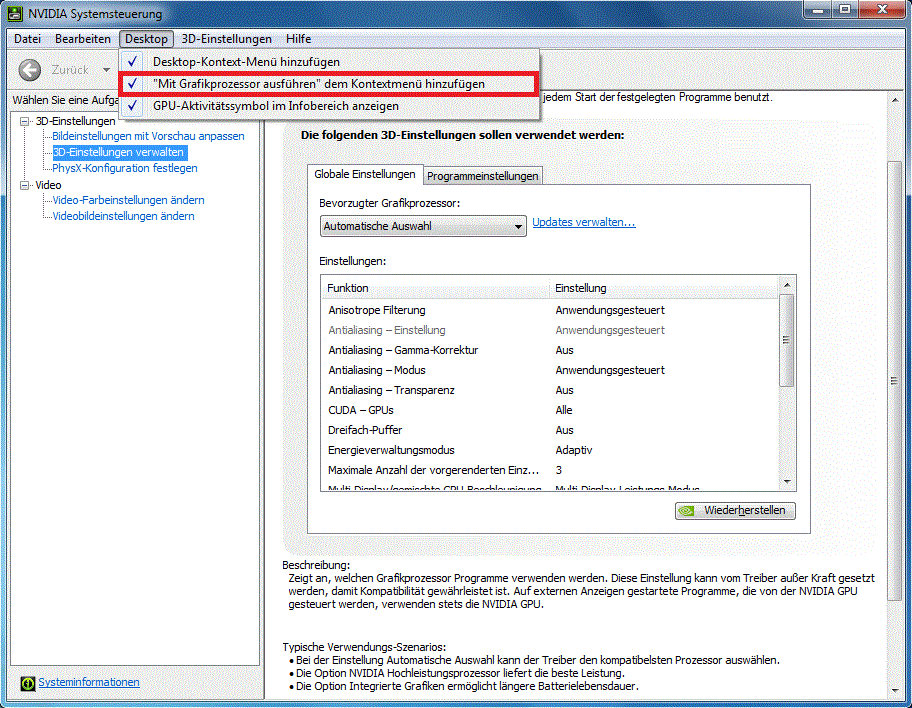The image size is (912, 708).
Task: Select Antialiasing – Gamma-Korrektur row
Action: pos(550,350)
